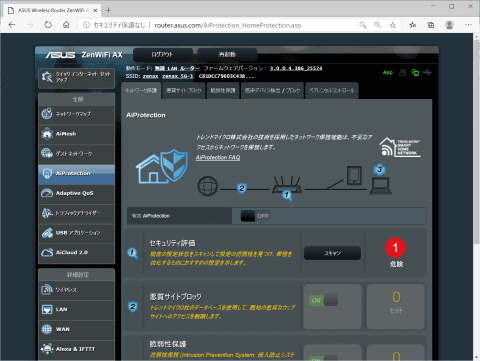Close the ASUS Wireless Router tab

click(95, 10)
